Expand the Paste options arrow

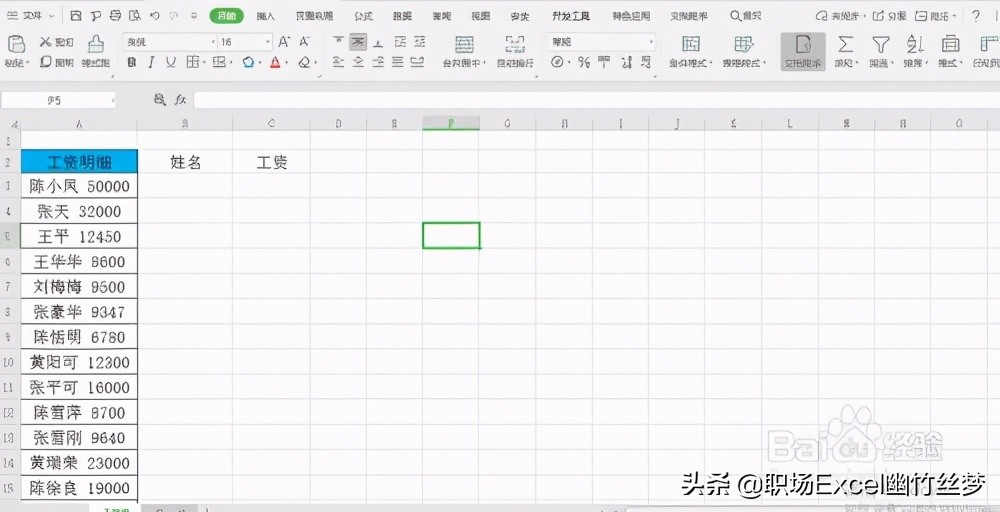pos(26,62)
